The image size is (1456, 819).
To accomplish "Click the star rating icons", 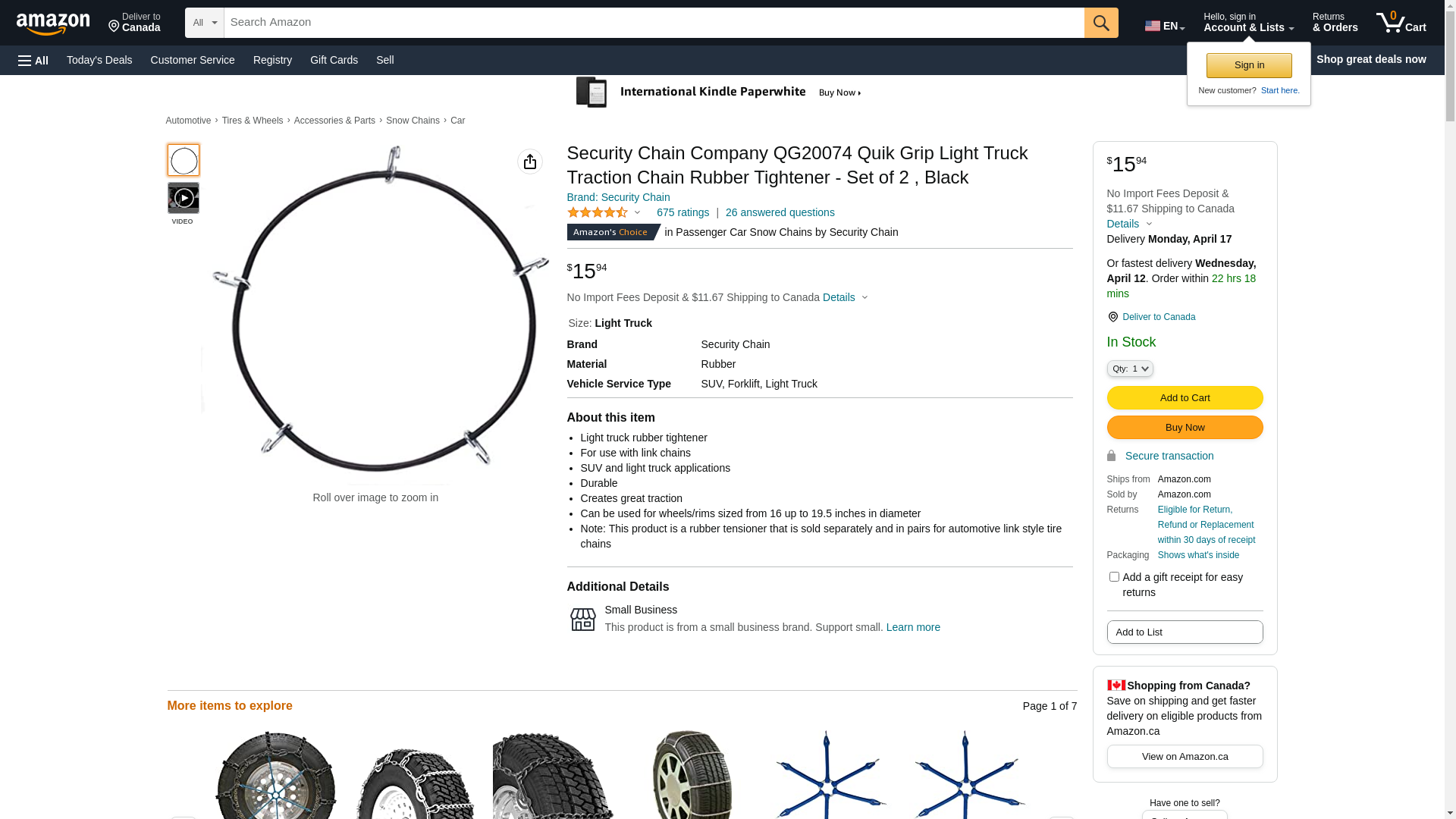I will pyautogui.click(x=598, y=213).
